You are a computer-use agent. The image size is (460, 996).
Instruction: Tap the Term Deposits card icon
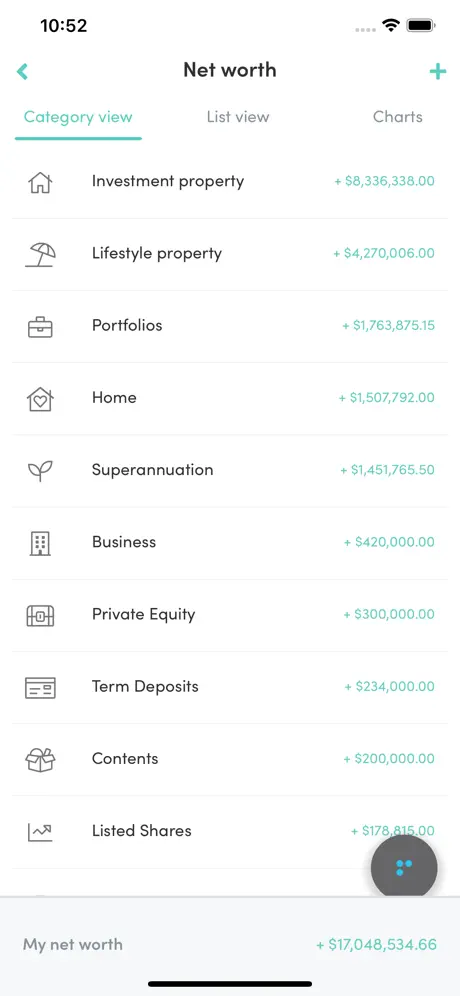40,688
